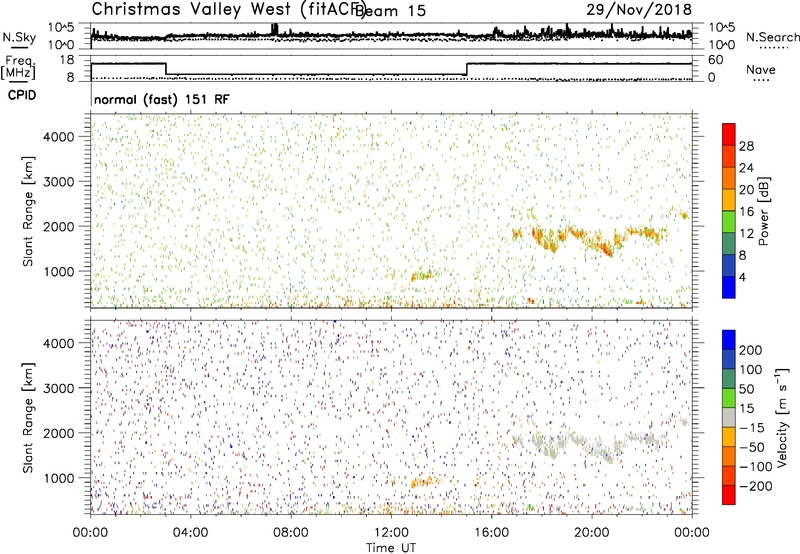
Task: Click the Slant Range label of the velocity panel
Action: [x=28, y=417]
